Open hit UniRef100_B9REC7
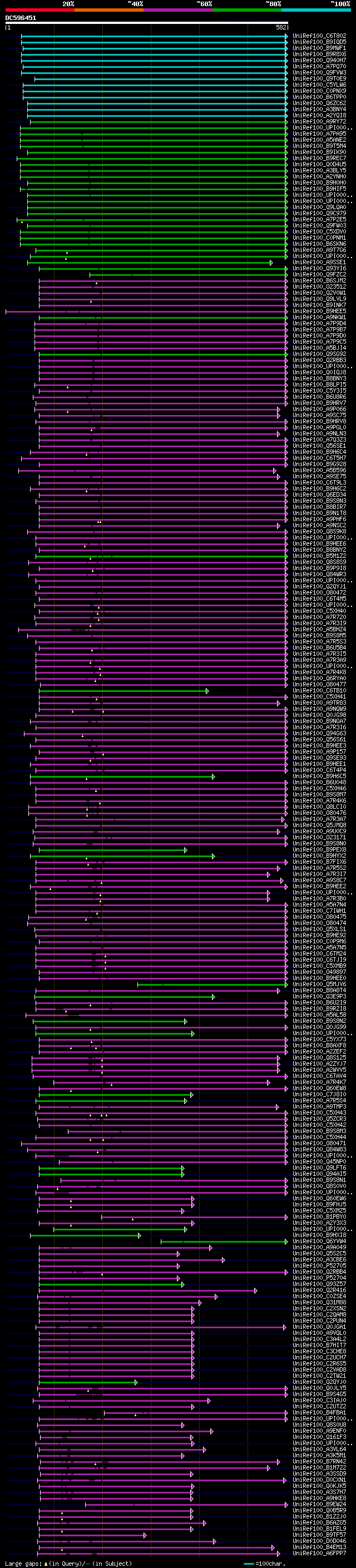The image size is (356, 1568). (319, 159)
